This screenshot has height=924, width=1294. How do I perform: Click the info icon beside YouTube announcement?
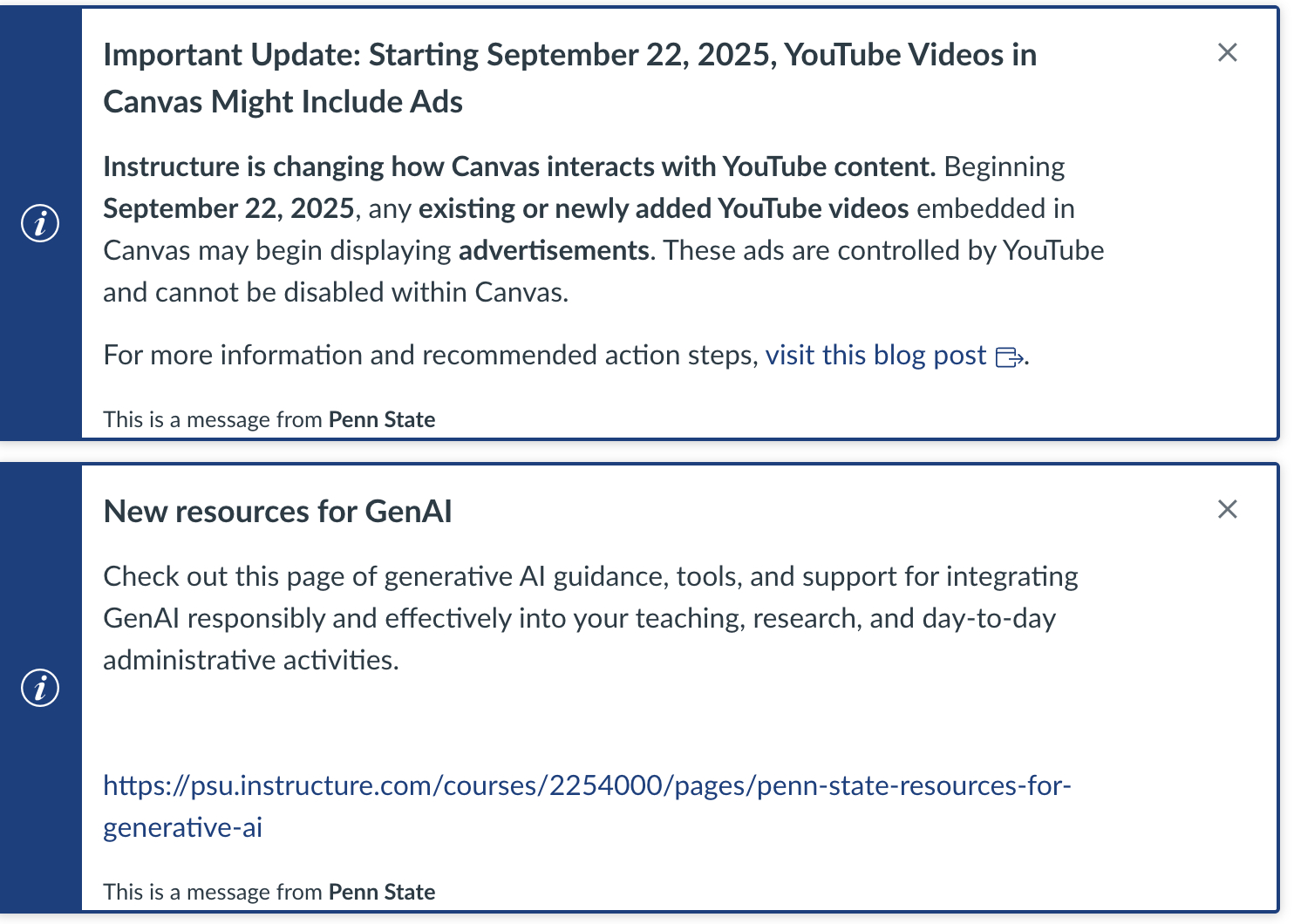coord(40,223)
